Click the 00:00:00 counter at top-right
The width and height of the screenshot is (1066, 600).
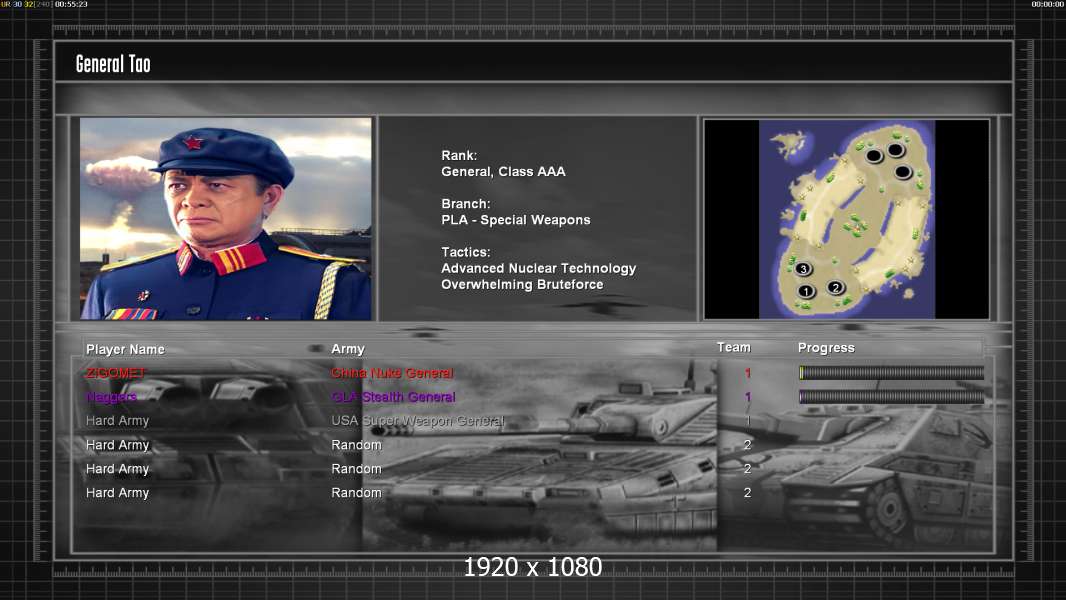pyautogui.click(x=1048, y=4)
